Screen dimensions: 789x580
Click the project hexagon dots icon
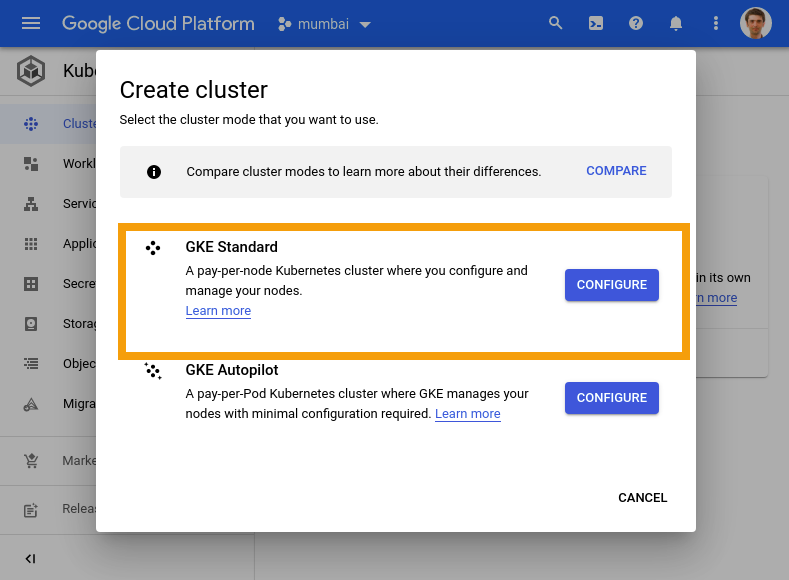(x=284, y=24)
